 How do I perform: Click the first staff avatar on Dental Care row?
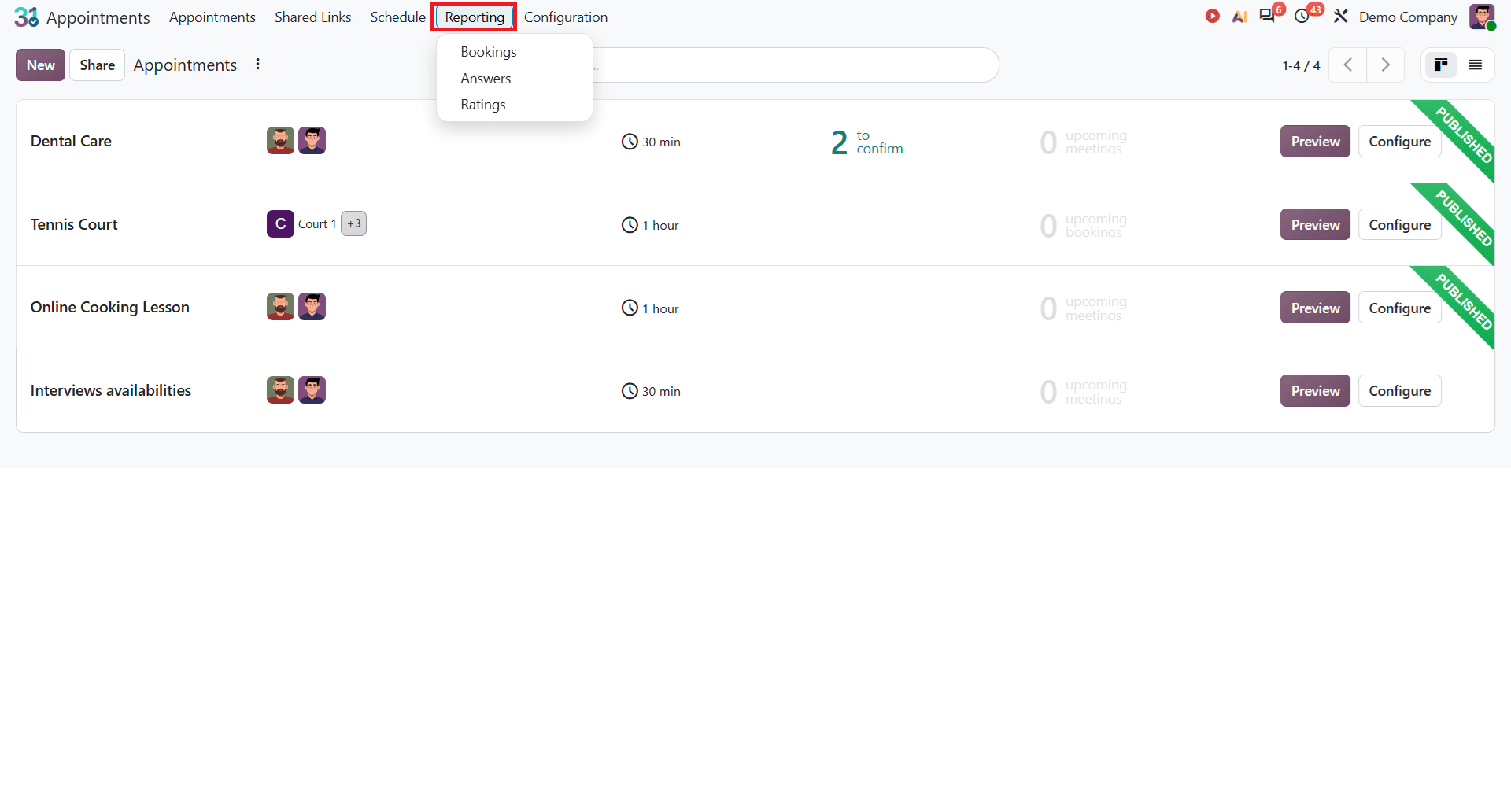click(x=280, y=141)
